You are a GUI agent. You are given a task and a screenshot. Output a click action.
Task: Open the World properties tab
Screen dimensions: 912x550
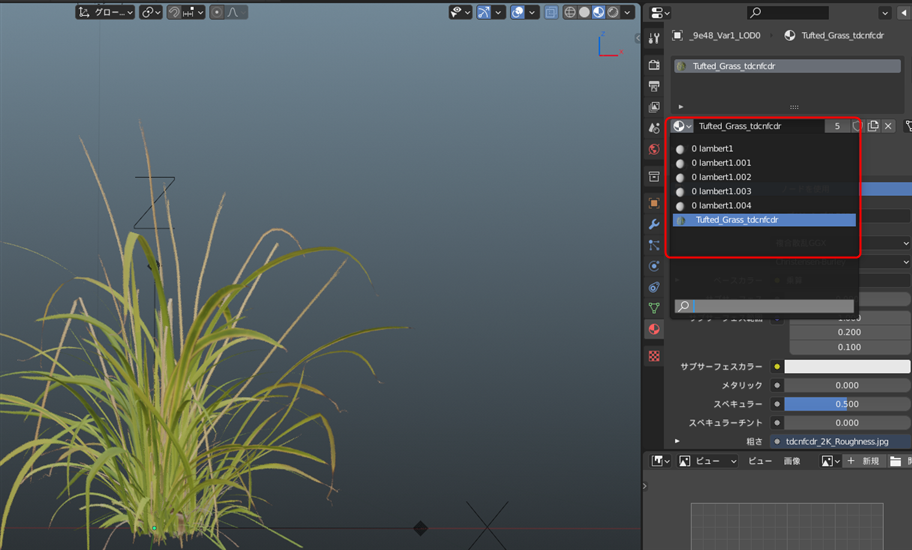pyautogui.click(x=654, y=149)
